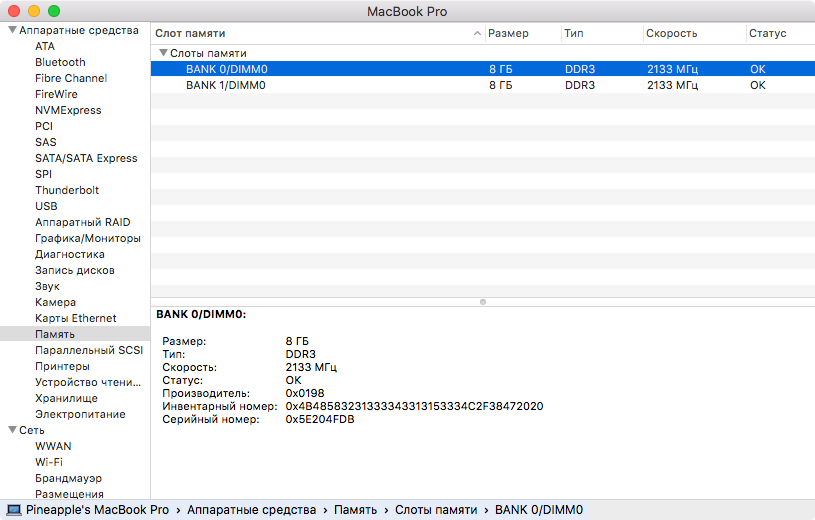The width and height of the screenshot is (815, 520).
Task: Open Диагностика sidebar entry
Action: pos(70,254)
